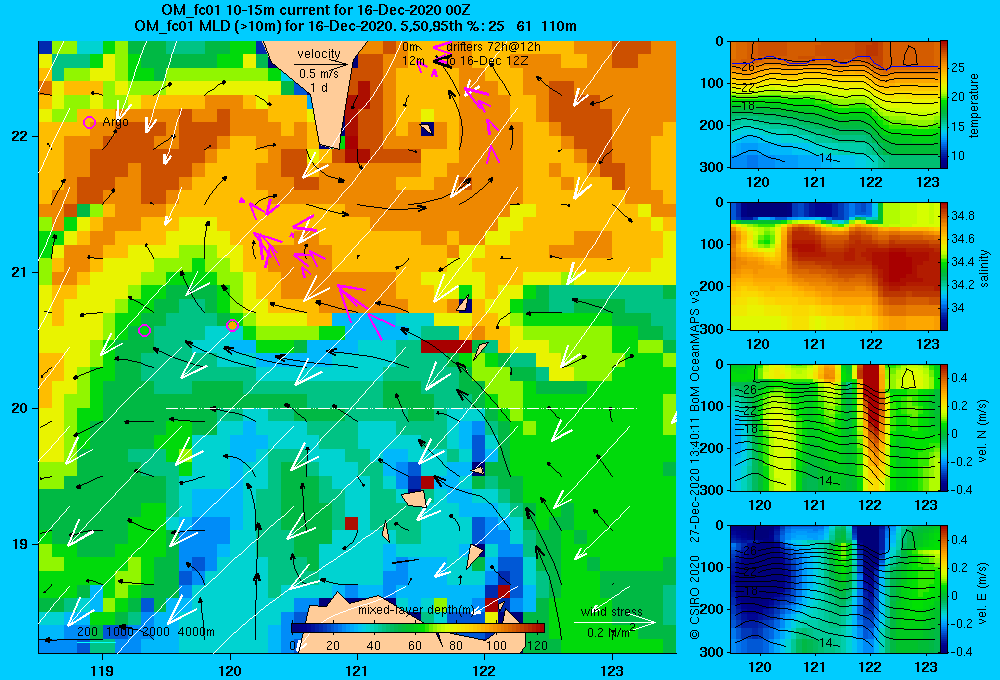Click the vel. N color scale bar
Screen dimensions: 1000x680
pyautogui.click(x=944, y=427)
